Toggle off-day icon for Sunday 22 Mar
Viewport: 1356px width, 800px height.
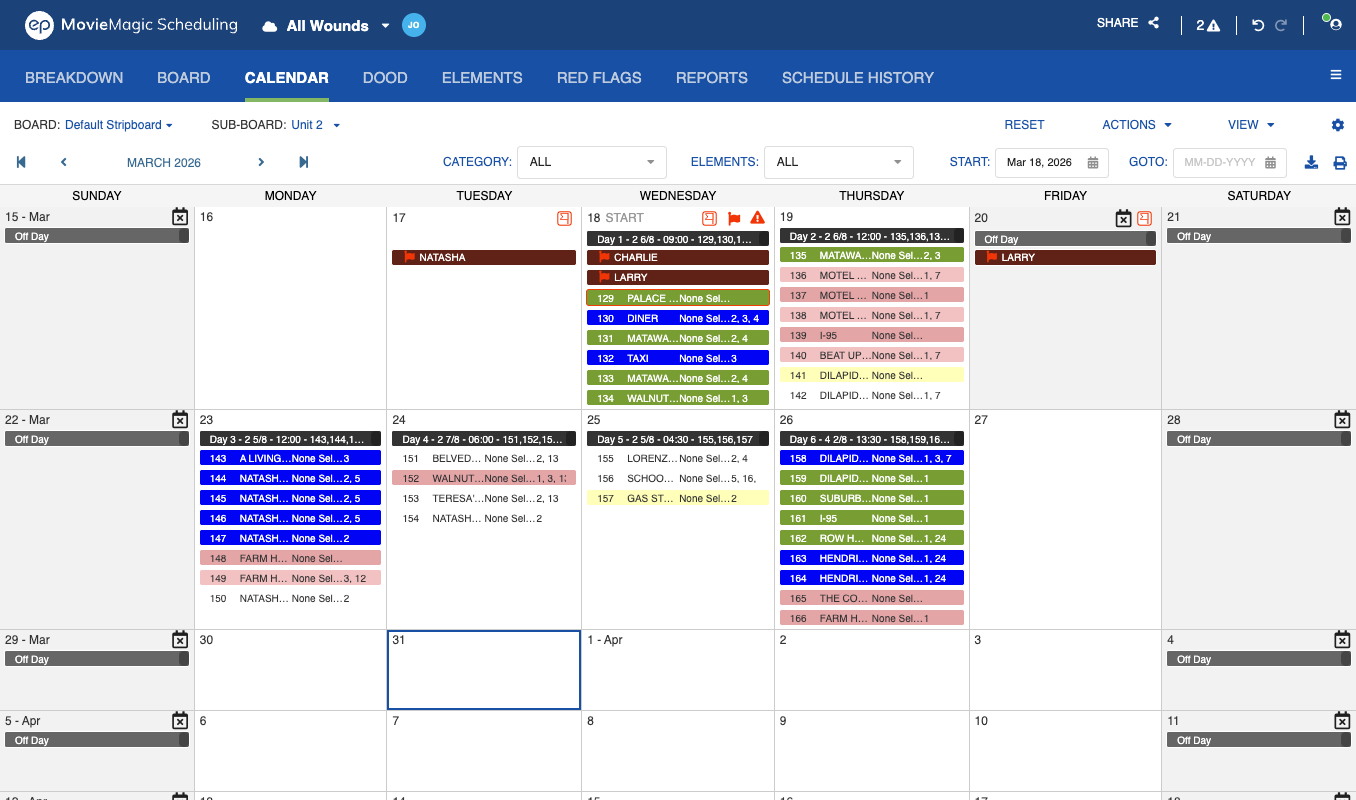(180, 420)
